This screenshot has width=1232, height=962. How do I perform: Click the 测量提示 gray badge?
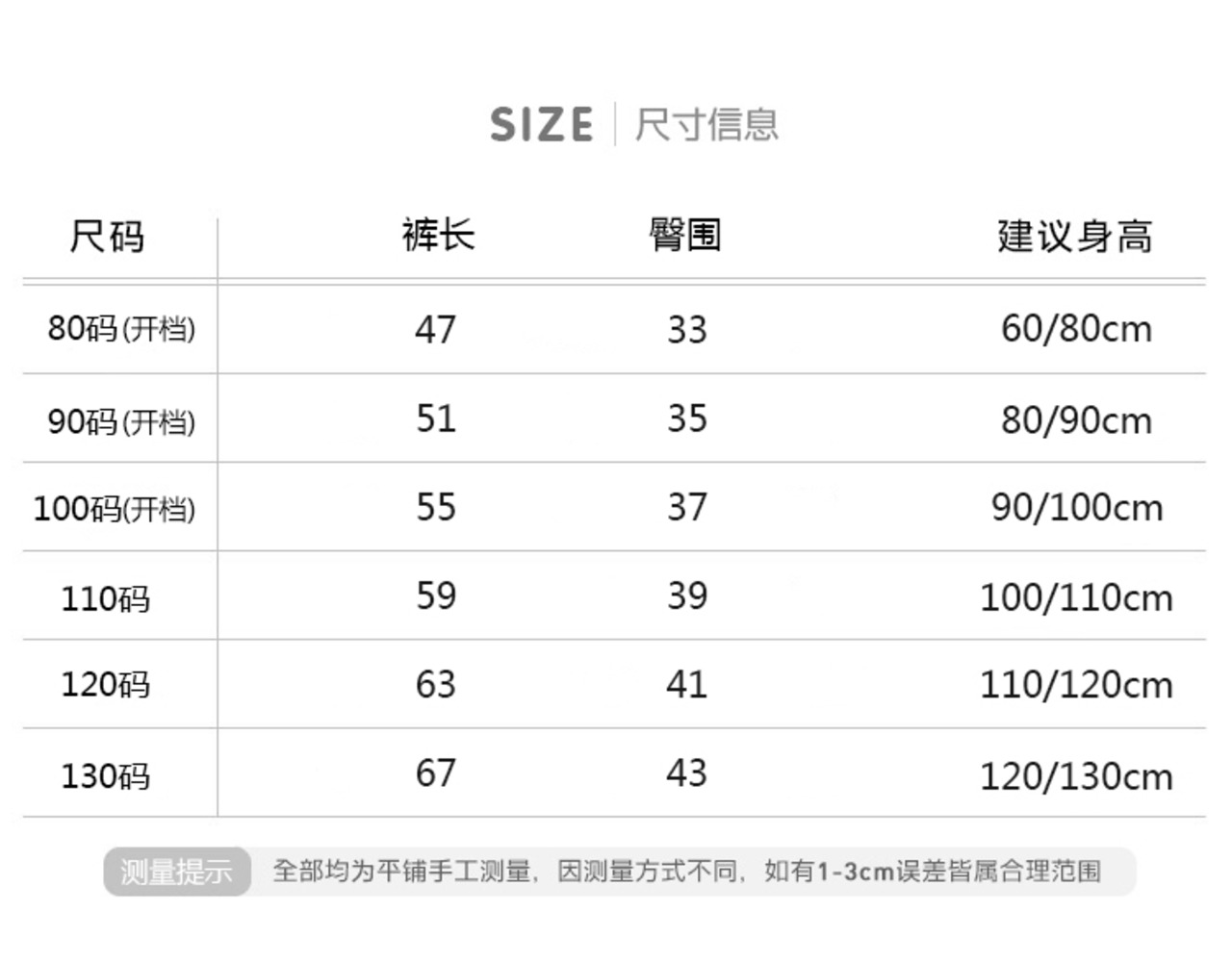click(177, 872)
